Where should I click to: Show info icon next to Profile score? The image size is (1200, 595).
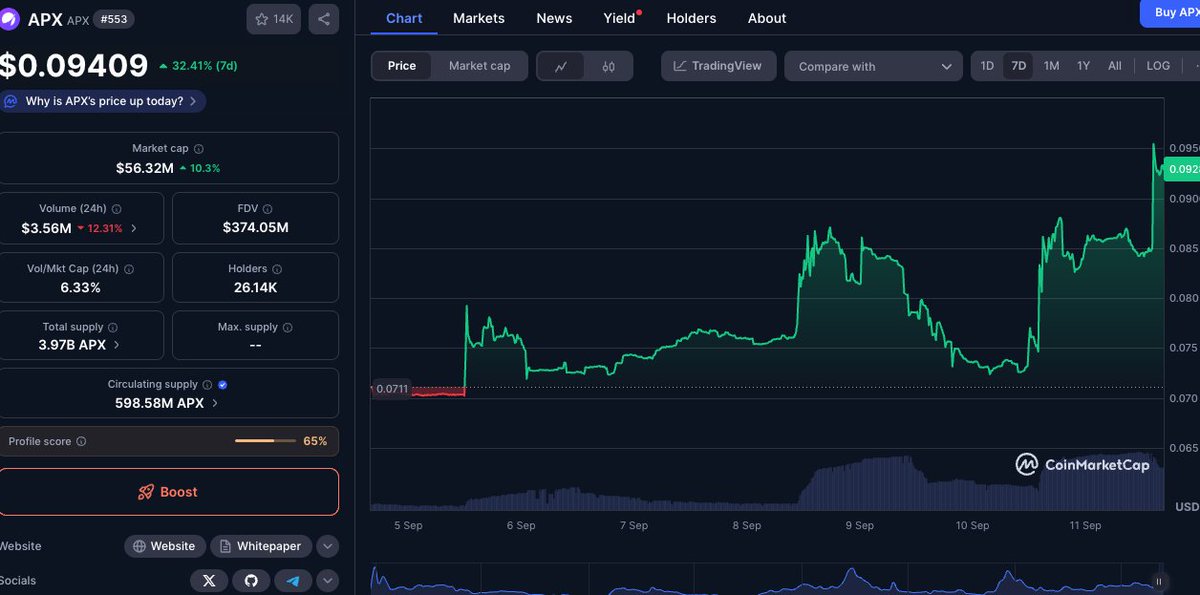pyautogui.click(x=81, y=441)
